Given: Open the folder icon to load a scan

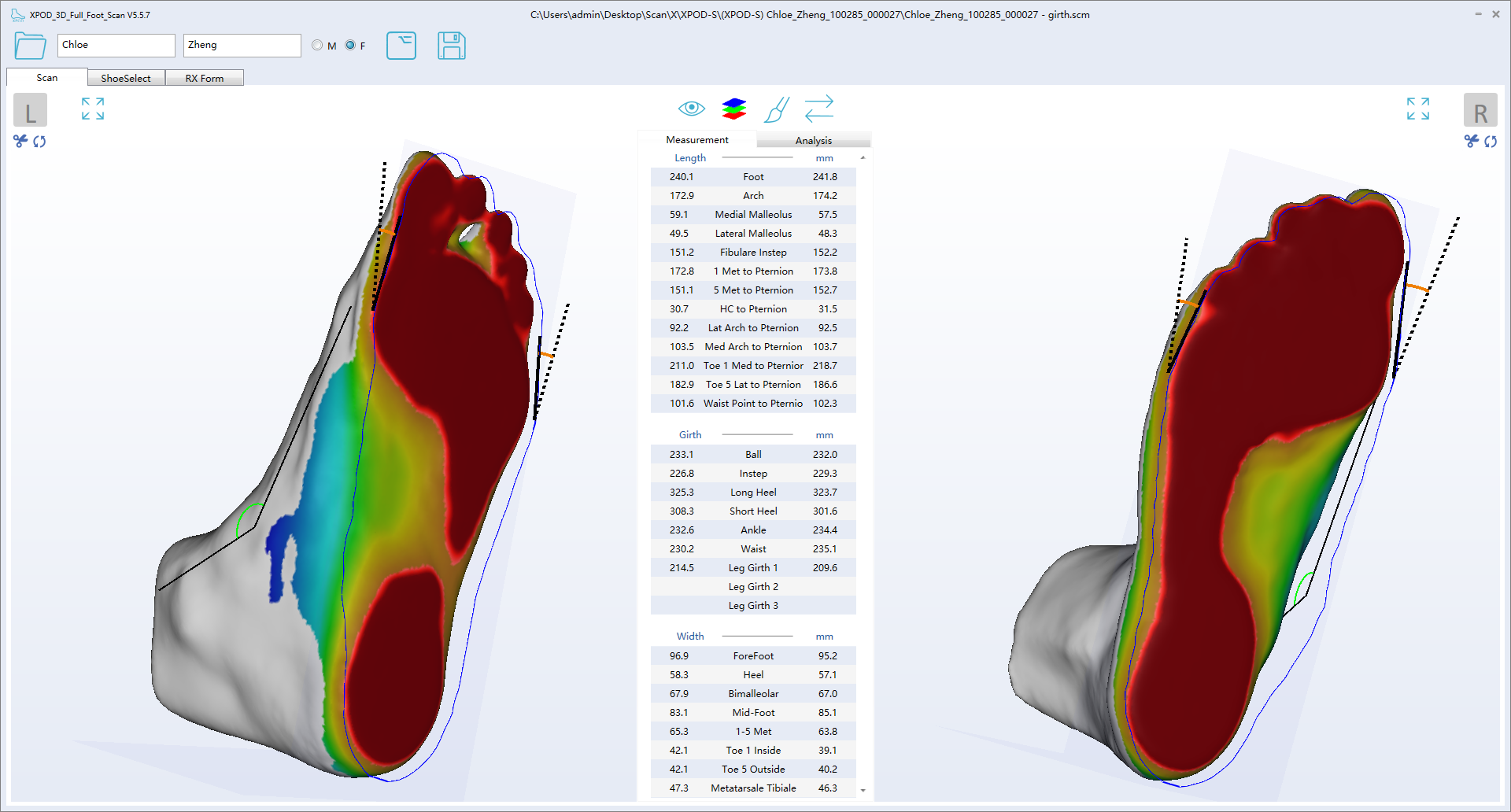Looking at the screenshot, I should (x=30, y=46).
